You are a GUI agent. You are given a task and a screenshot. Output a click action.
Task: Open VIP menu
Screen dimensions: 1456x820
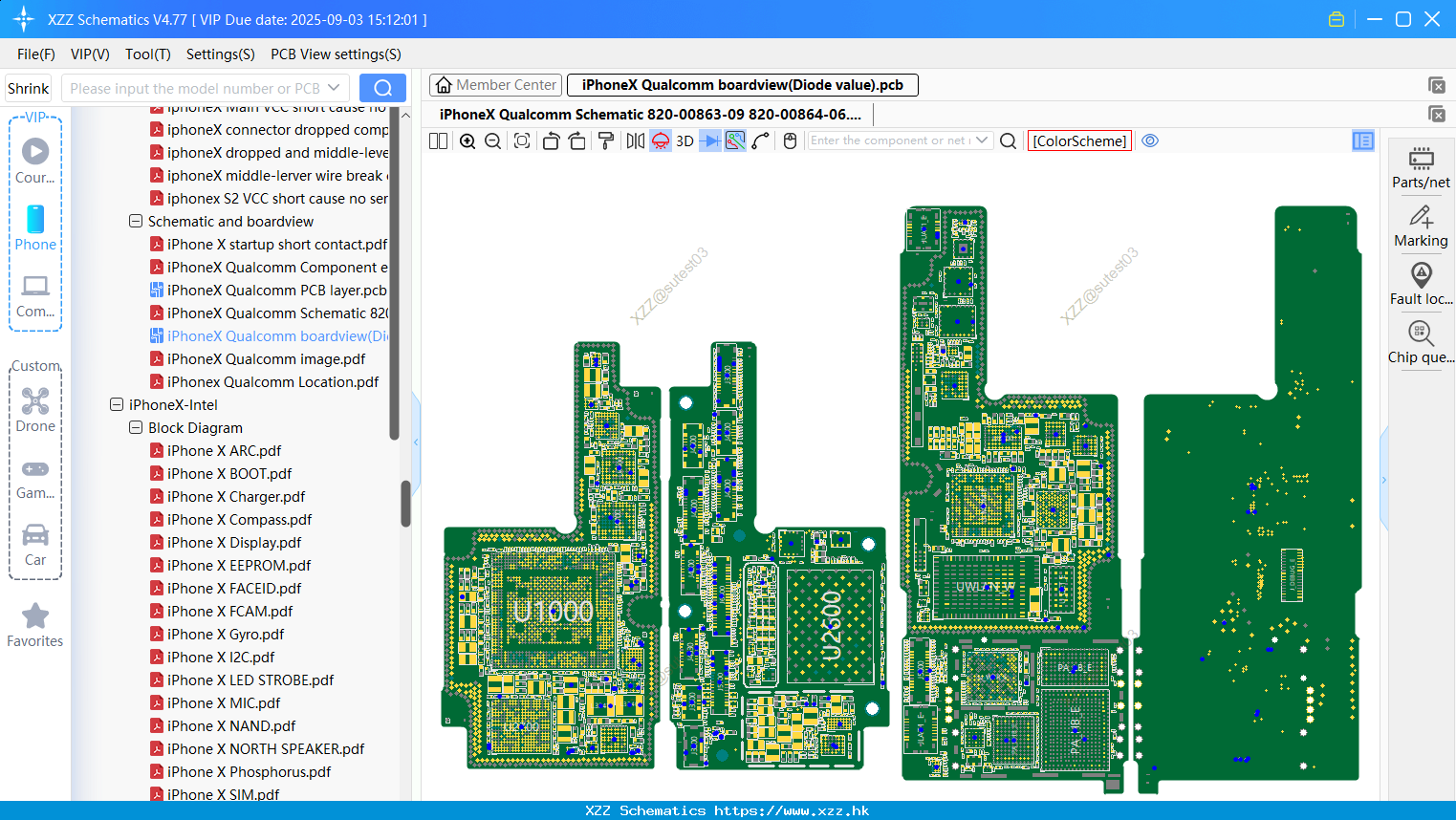point(90,54)
